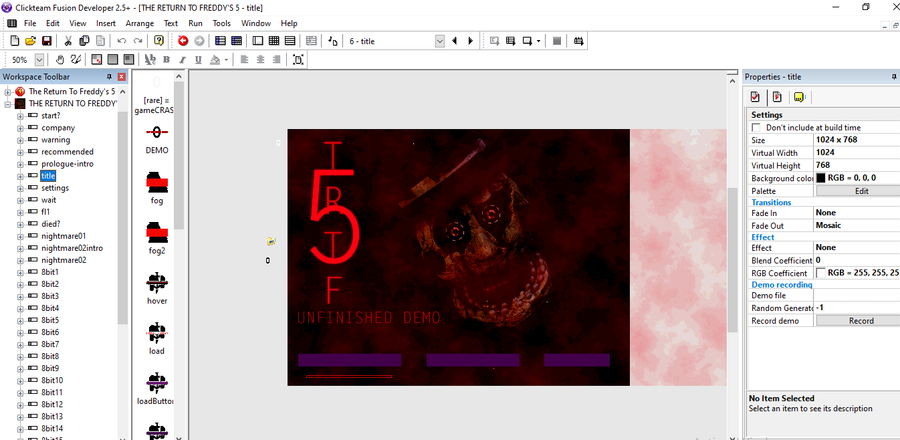This screenshot has height=440, width=900.
Task: Open the Runtime options properties tab
Action: click(x=777, y=97)
